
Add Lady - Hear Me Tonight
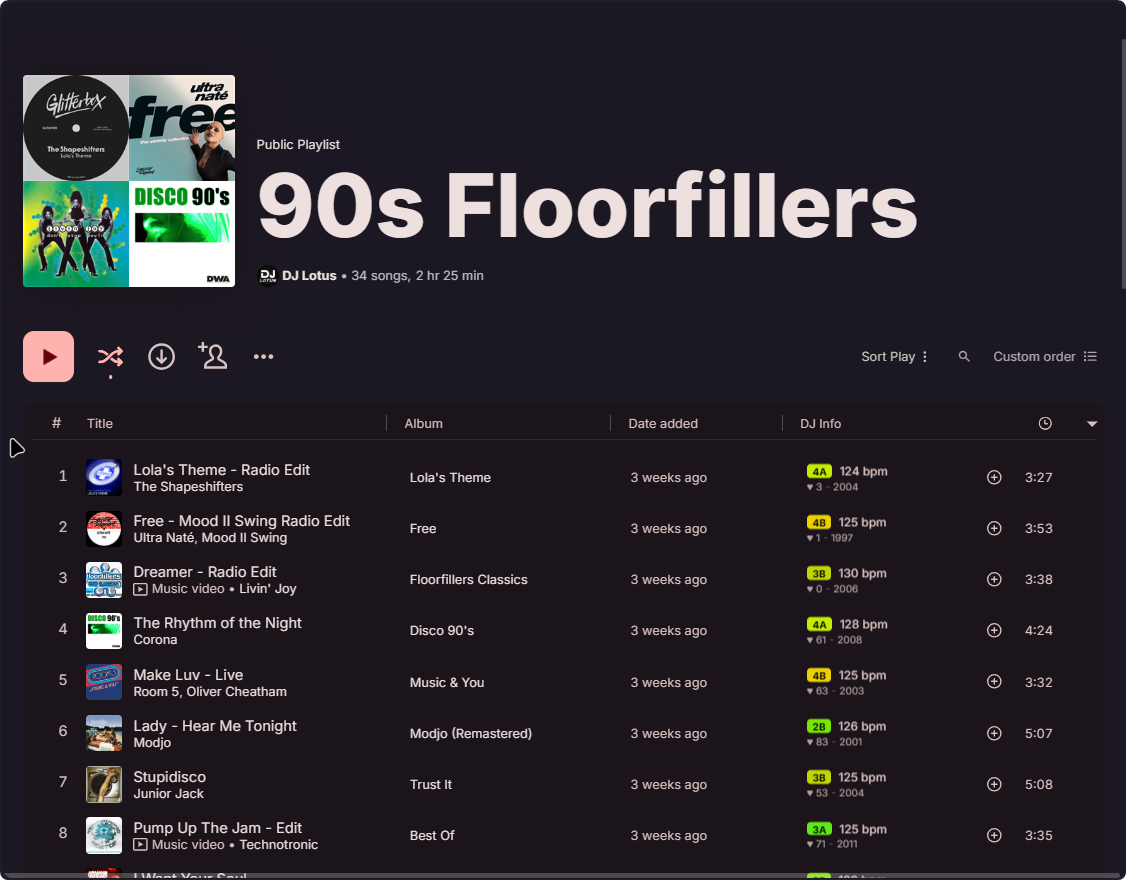tap(994, 733)
